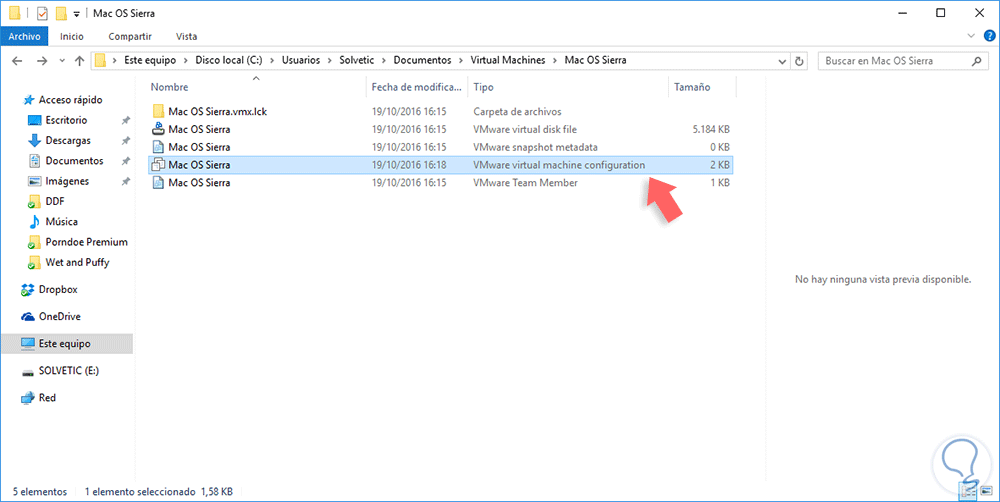The width and height of the screenshot is (1000, 502).
Task: Switch to the Inicio tab
Action: pyautogui.click(x=71, y=36)
